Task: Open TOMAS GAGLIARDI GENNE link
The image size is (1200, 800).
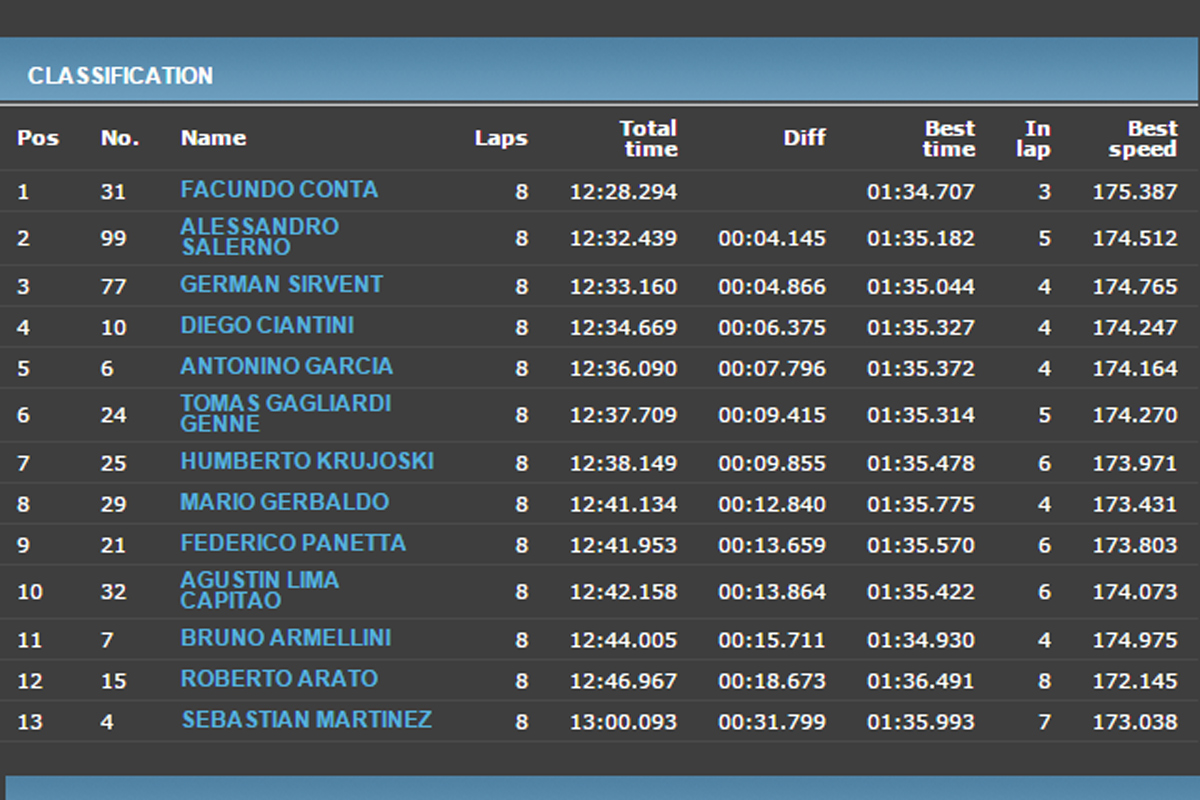Action: (285, 413)
